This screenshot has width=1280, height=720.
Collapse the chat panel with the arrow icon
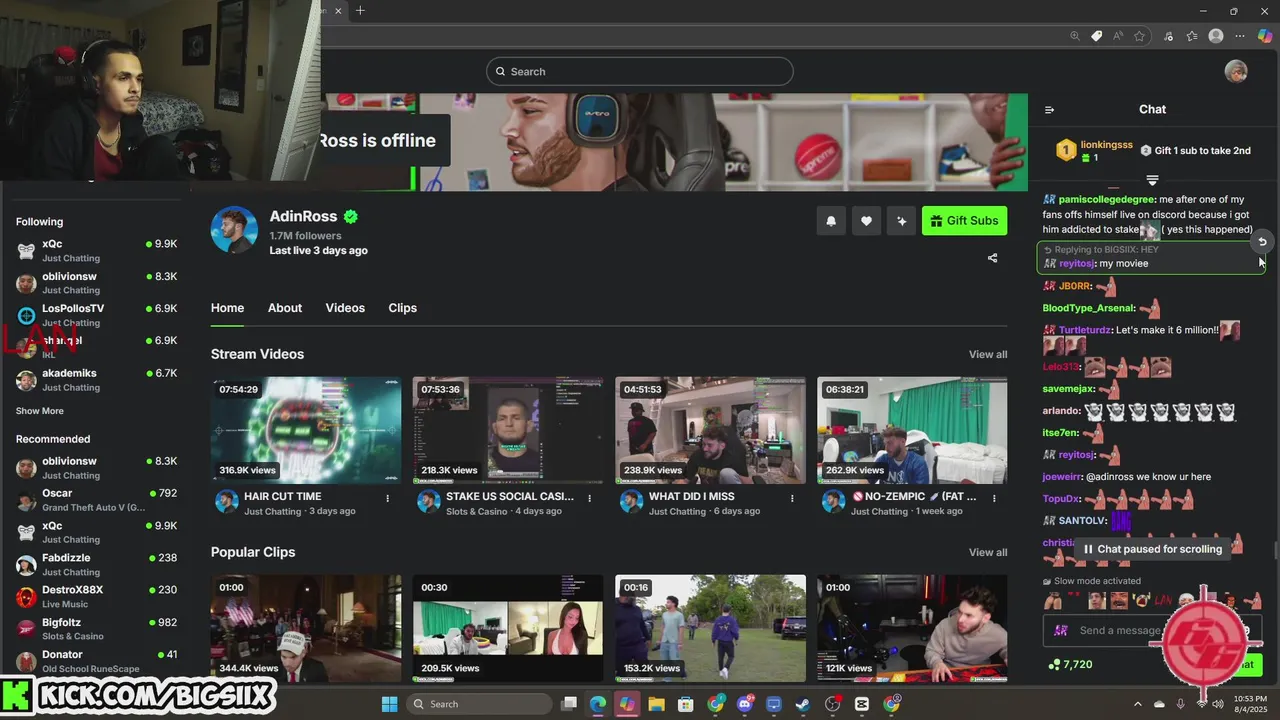1049,110
